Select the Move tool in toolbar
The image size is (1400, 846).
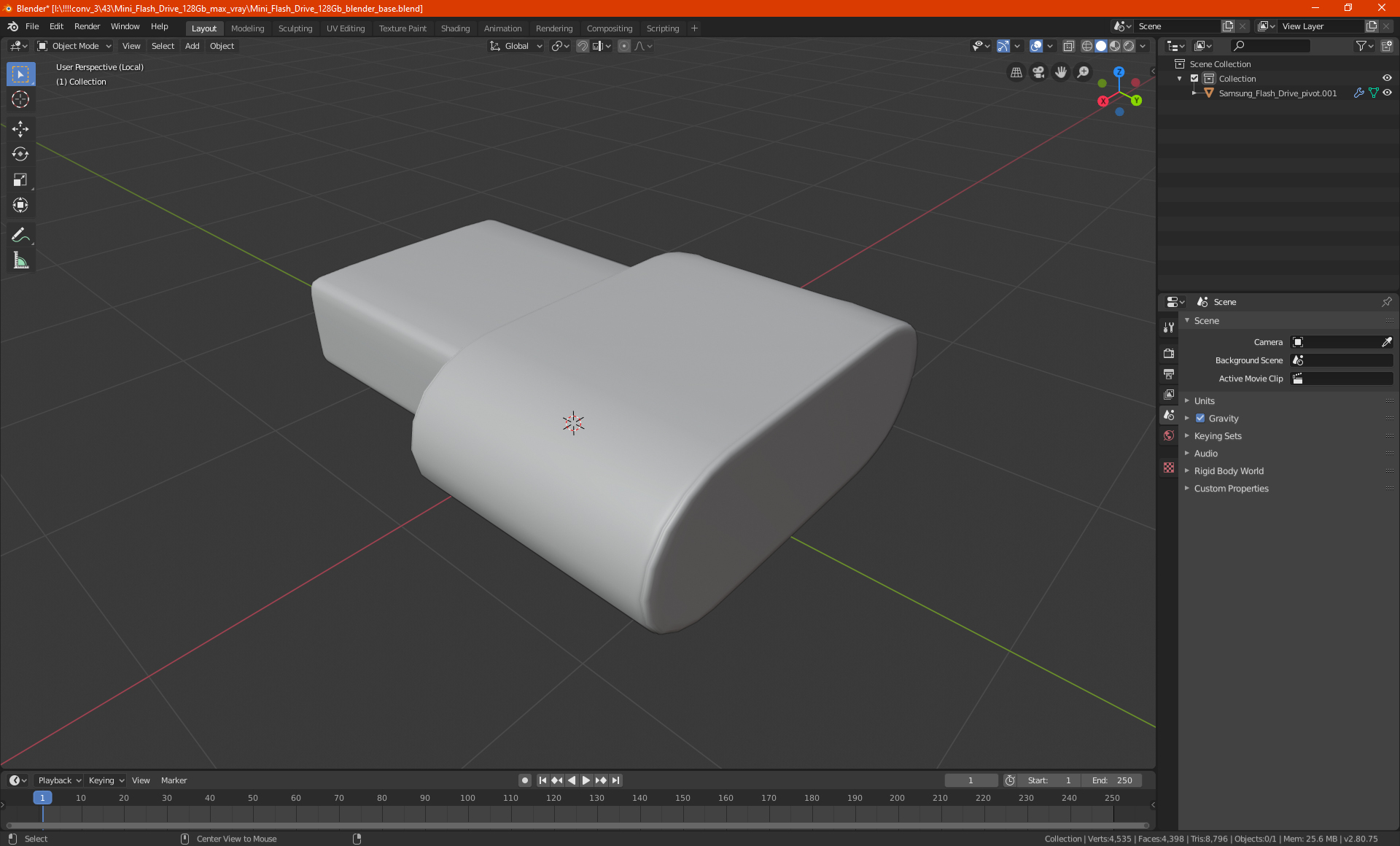point(20,129)
